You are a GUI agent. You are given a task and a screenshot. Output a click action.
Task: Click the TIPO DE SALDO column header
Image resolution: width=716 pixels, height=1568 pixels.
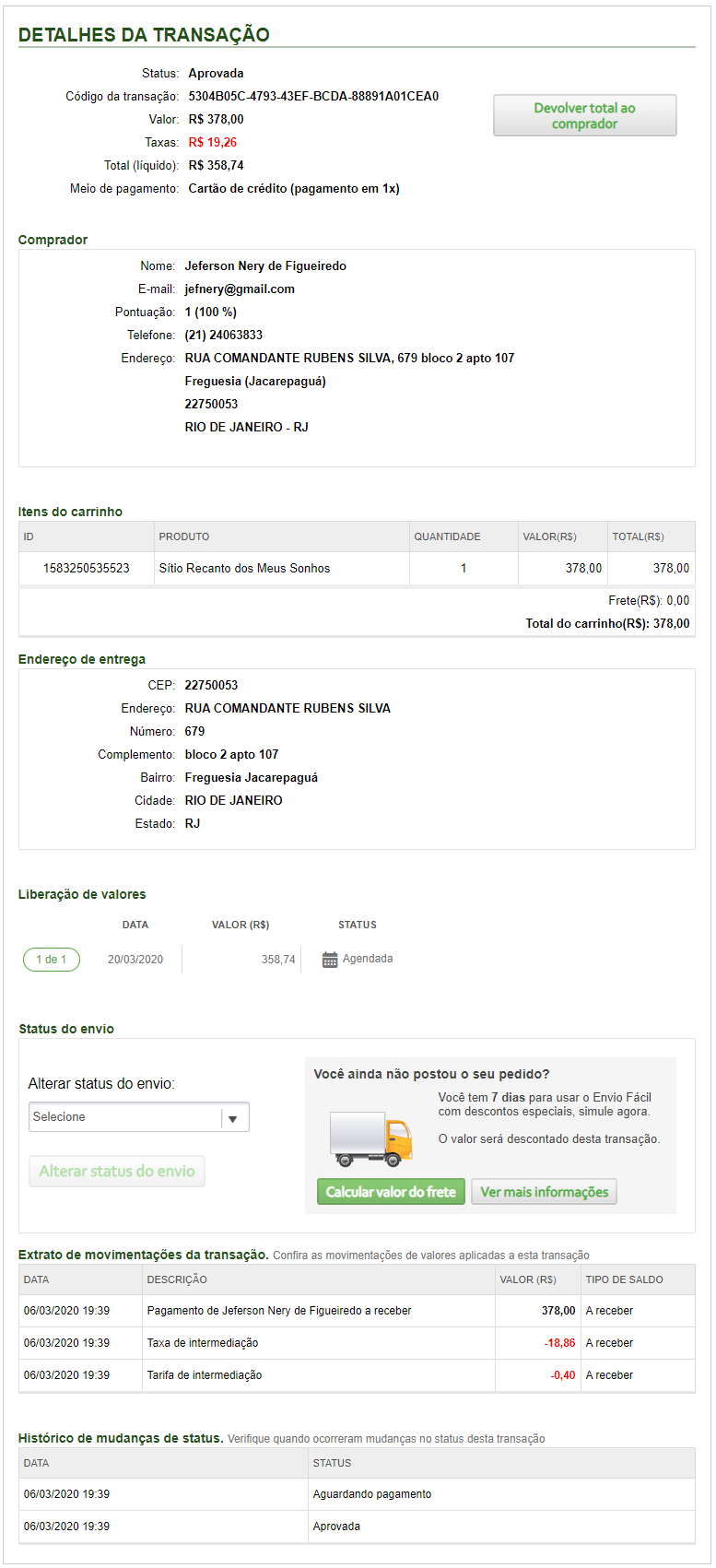[624, 1279]
